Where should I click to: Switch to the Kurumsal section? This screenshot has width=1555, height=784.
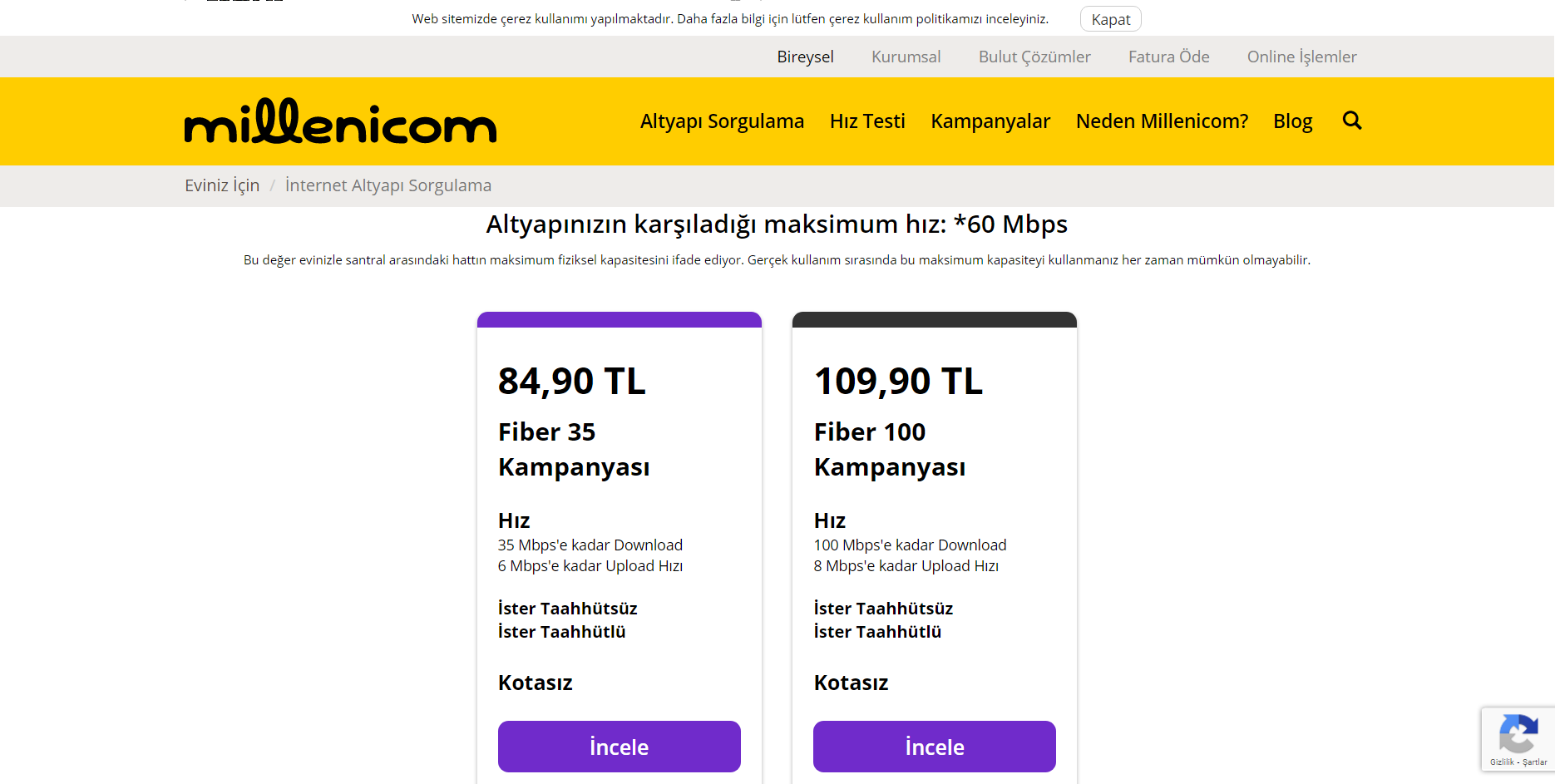point(906,57)
